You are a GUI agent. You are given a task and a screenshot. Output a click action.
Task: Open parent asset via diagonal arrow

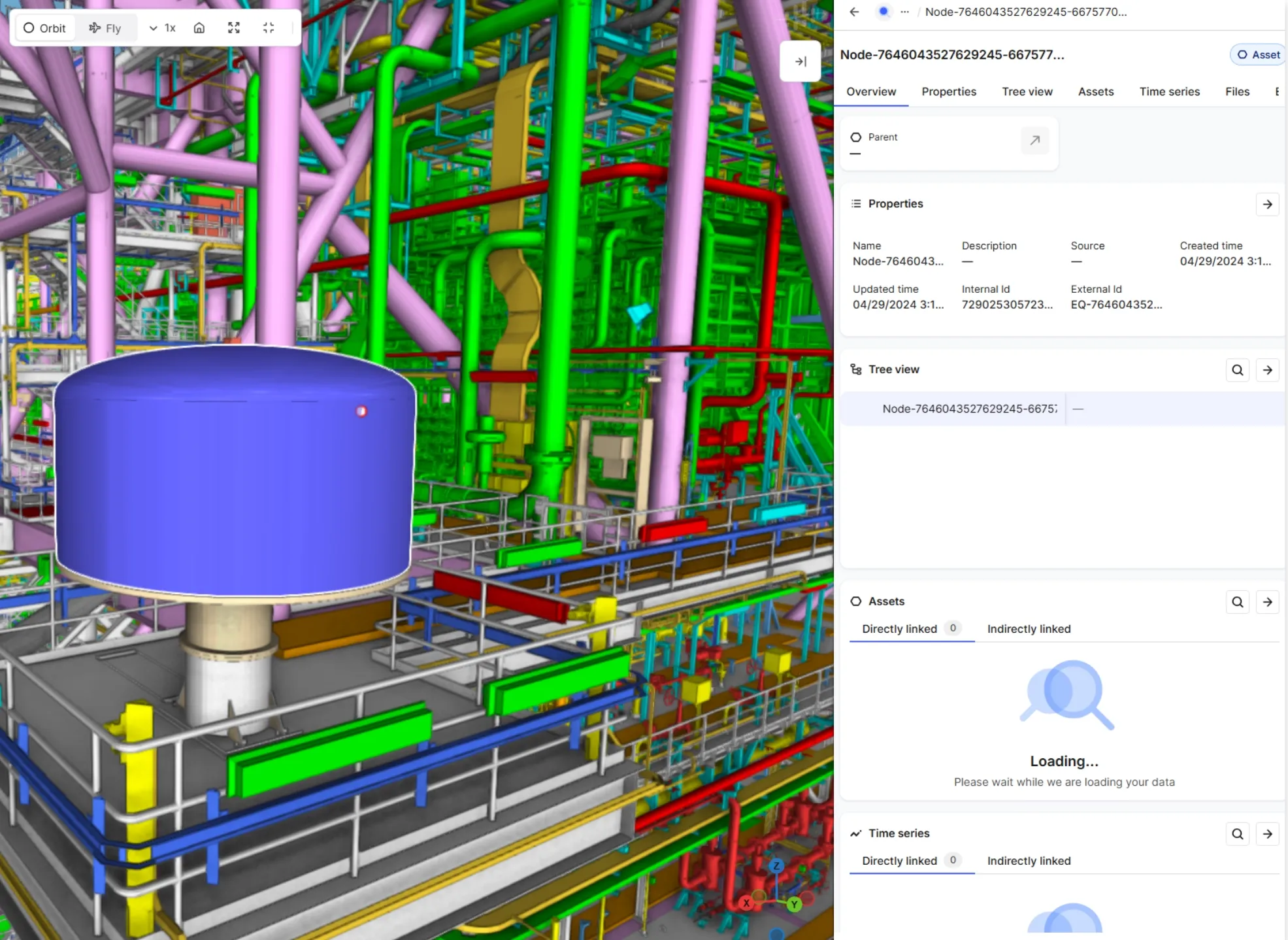point(1035,141)
